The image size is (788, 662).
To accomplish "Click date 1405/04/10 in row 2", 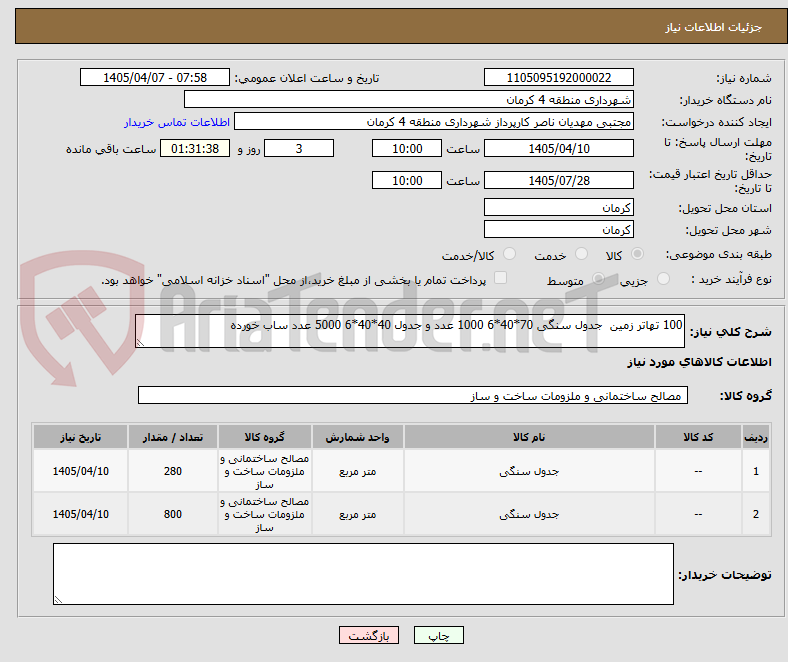I will click(x=80, y=514).
